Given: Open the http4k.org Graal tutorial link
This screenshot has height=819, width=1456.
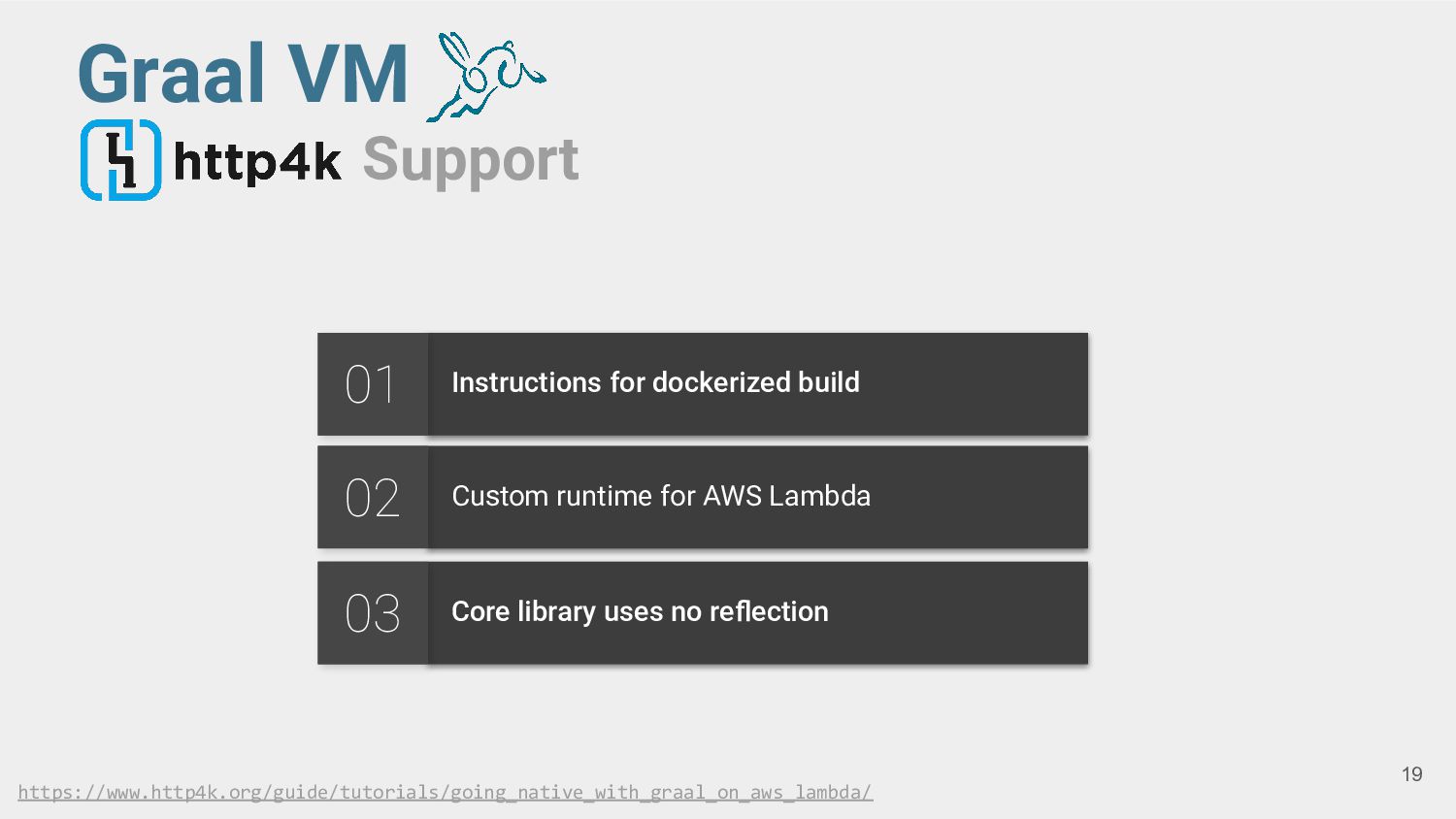Looking at the screenshot, I should click(x=446, y=792).
